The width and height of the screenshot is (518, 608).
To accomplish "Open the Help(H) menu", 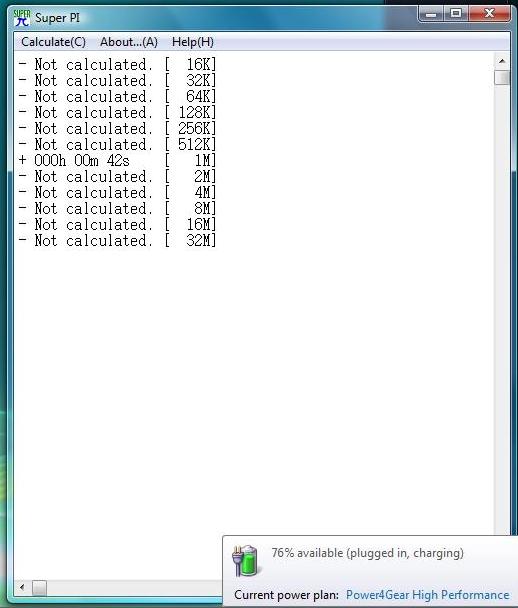I will point(193,42).
